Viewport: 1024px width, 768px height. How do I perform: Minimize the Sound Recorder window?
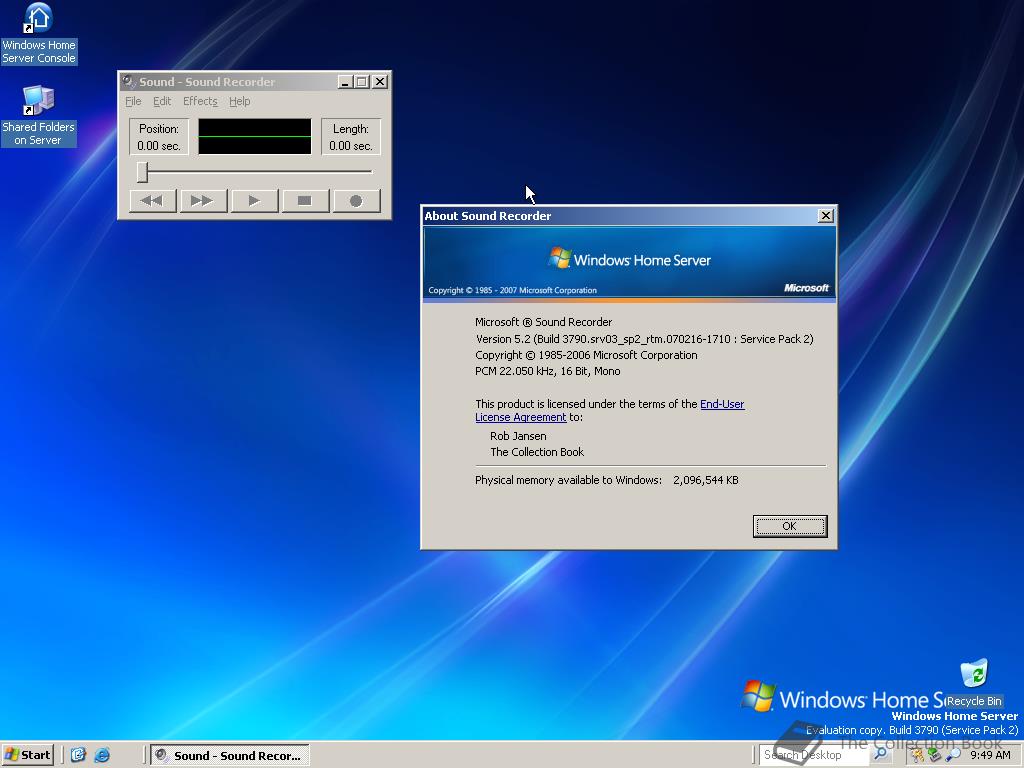click(x=345, y=82)
